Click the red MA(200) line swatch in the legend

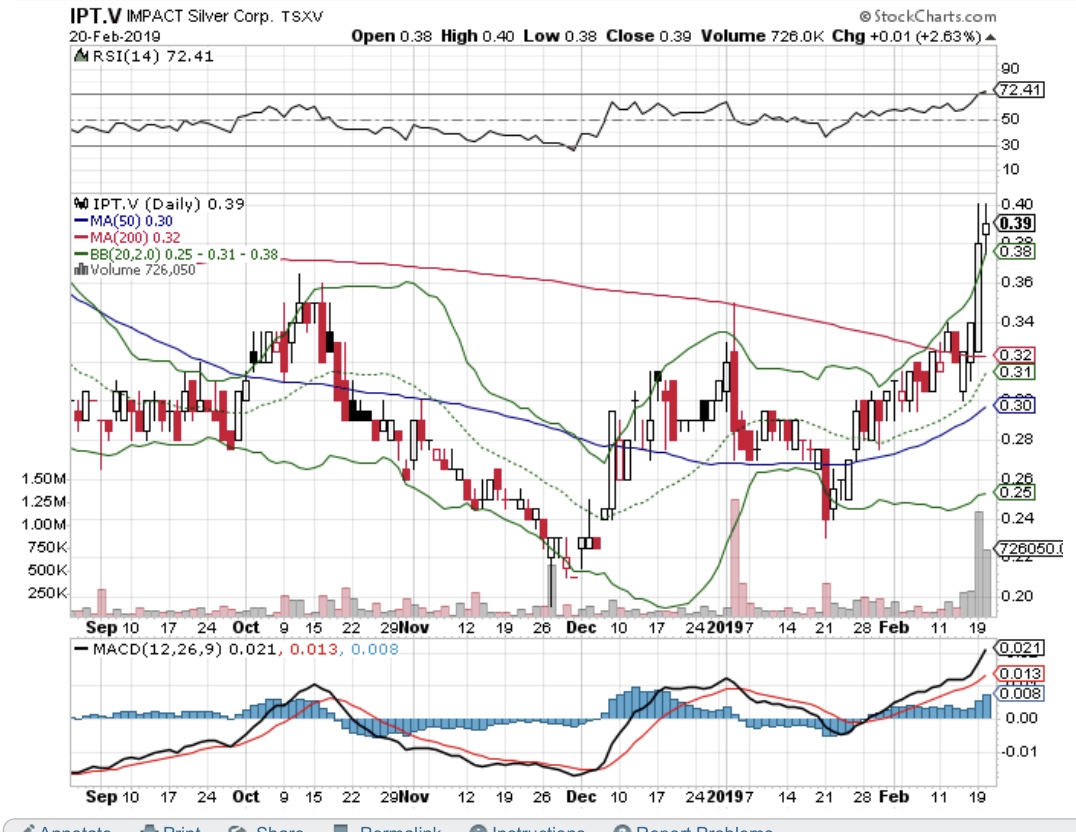click(80, 238)
